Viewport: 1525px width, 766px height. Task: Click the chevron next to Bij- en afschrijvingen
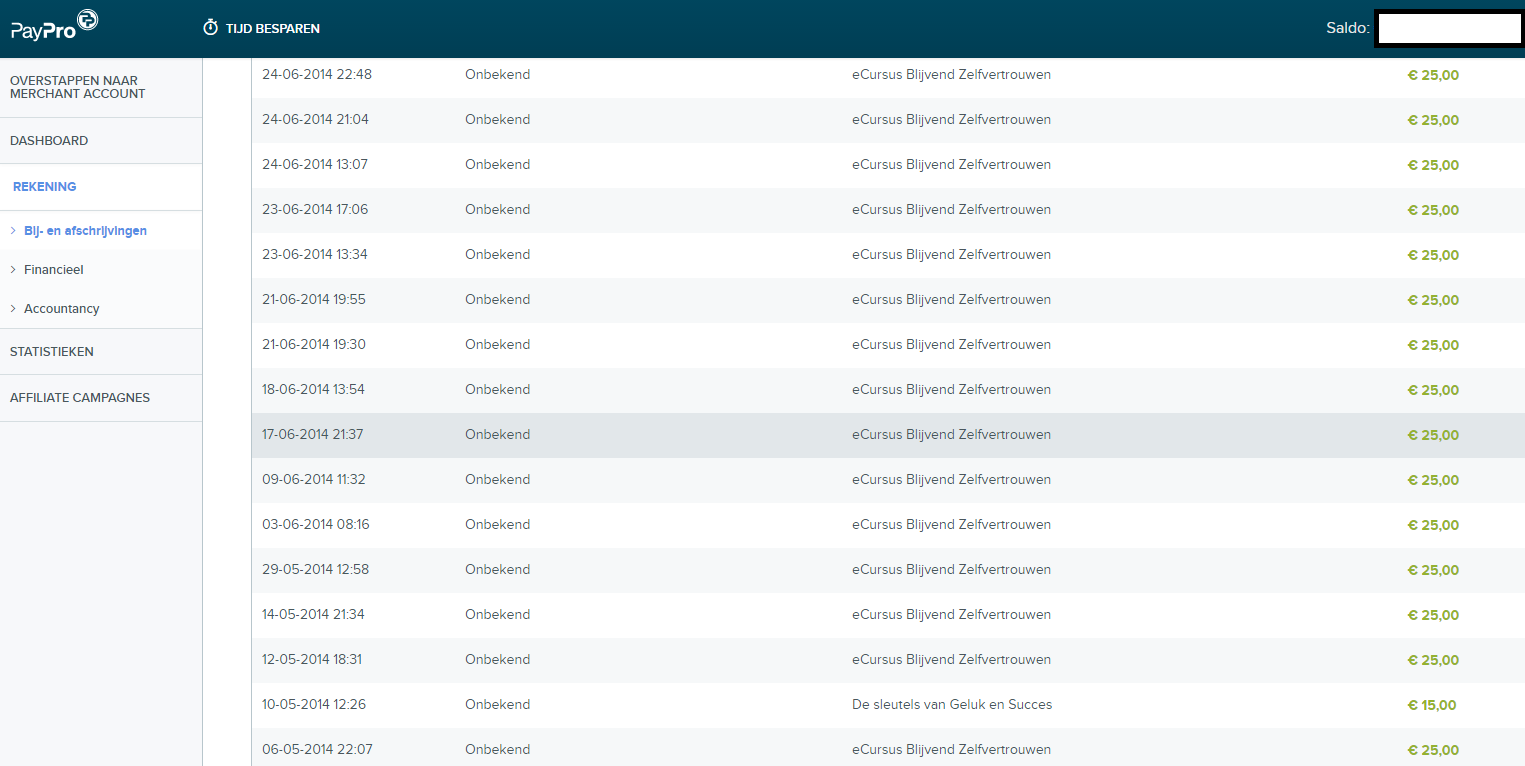13,231
